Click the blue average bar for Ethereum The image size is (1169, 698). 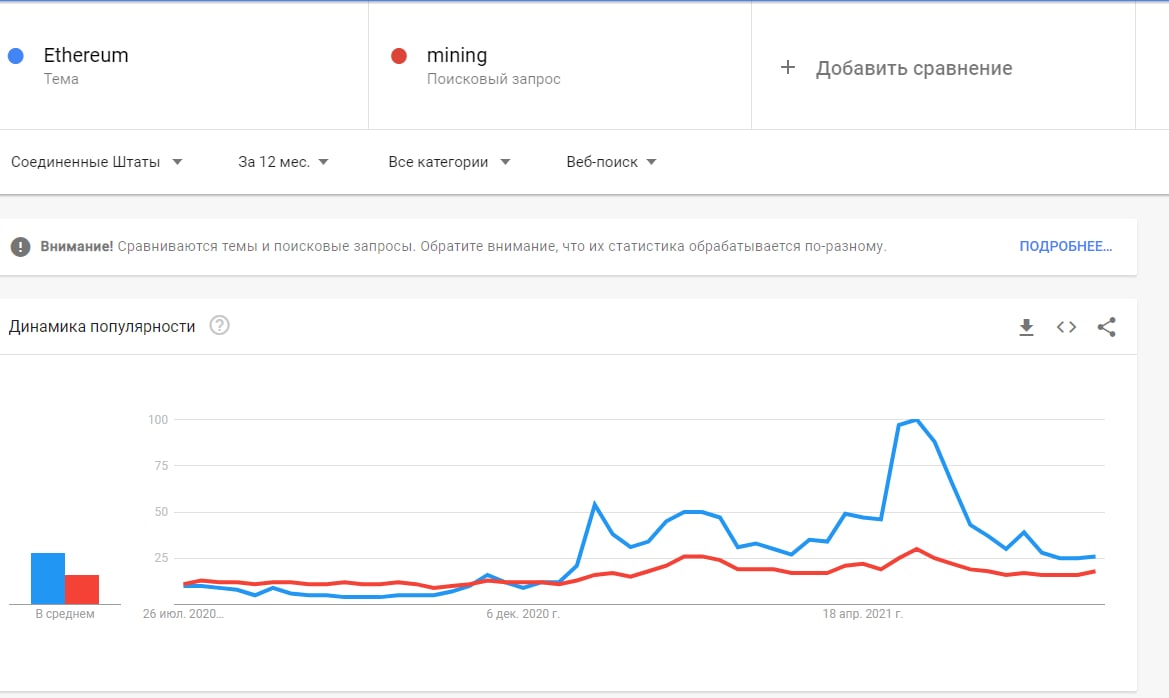(48, 579)
